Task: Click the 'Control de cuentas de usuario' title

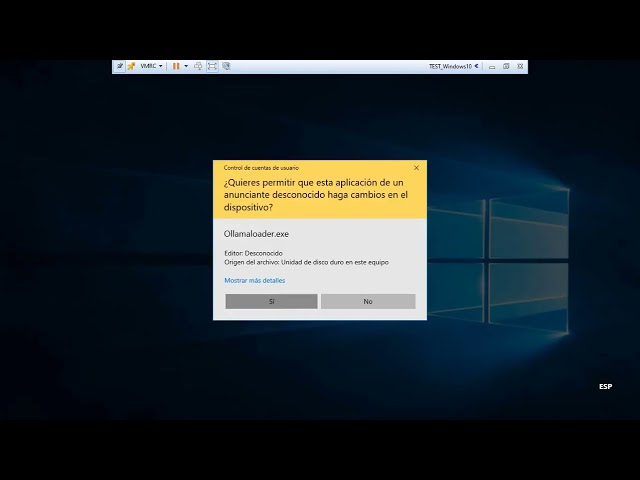Action: pyautogui.click(x=261, y=168)
